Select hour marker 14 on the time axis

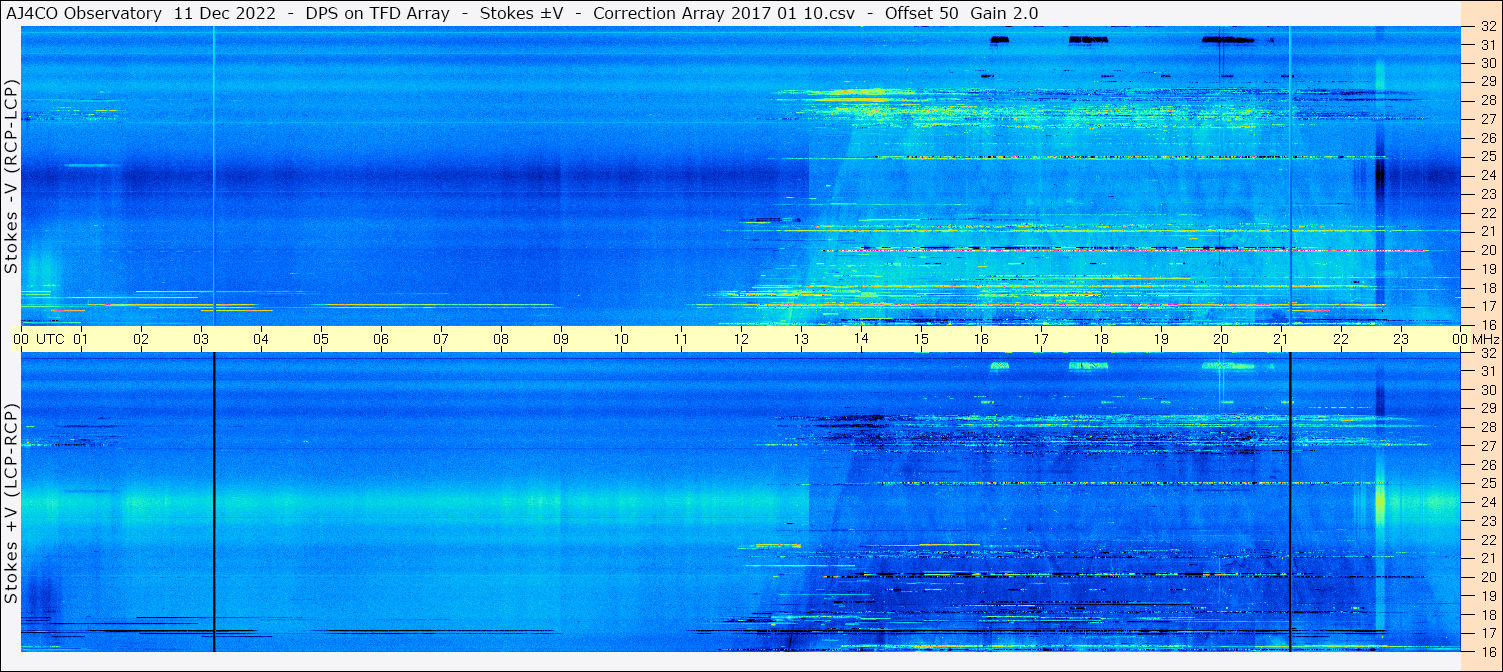pos(861,339)
